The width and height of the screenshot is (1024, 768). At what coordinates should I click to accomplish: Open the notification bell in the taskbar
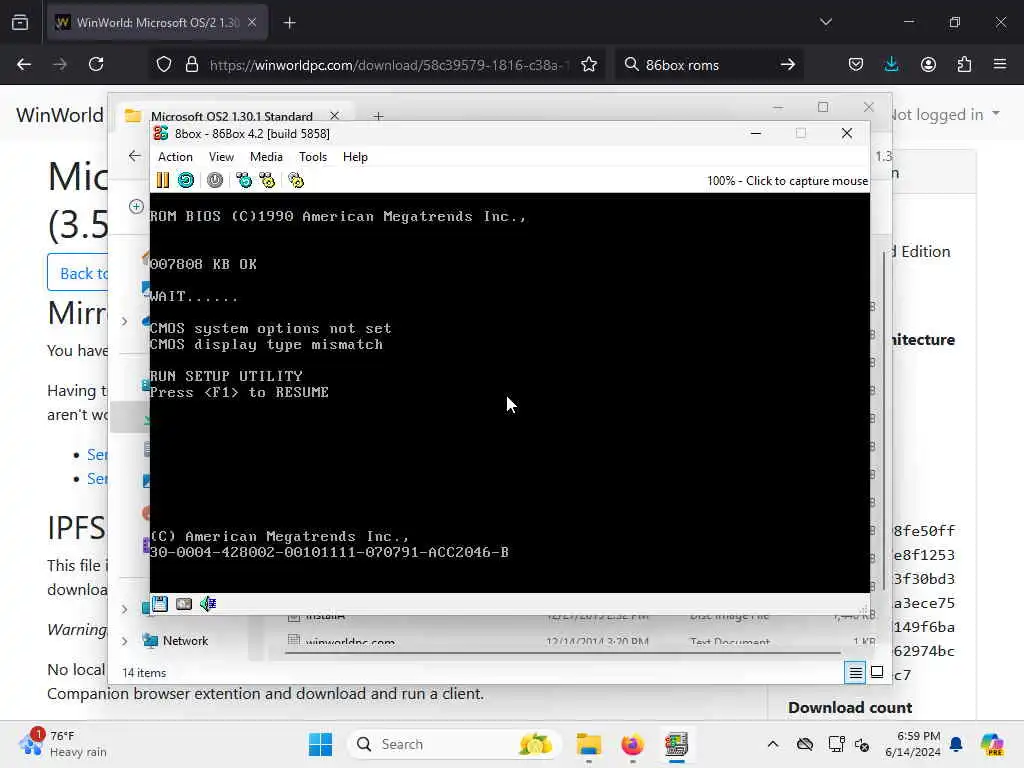click(x=956, y=744)
